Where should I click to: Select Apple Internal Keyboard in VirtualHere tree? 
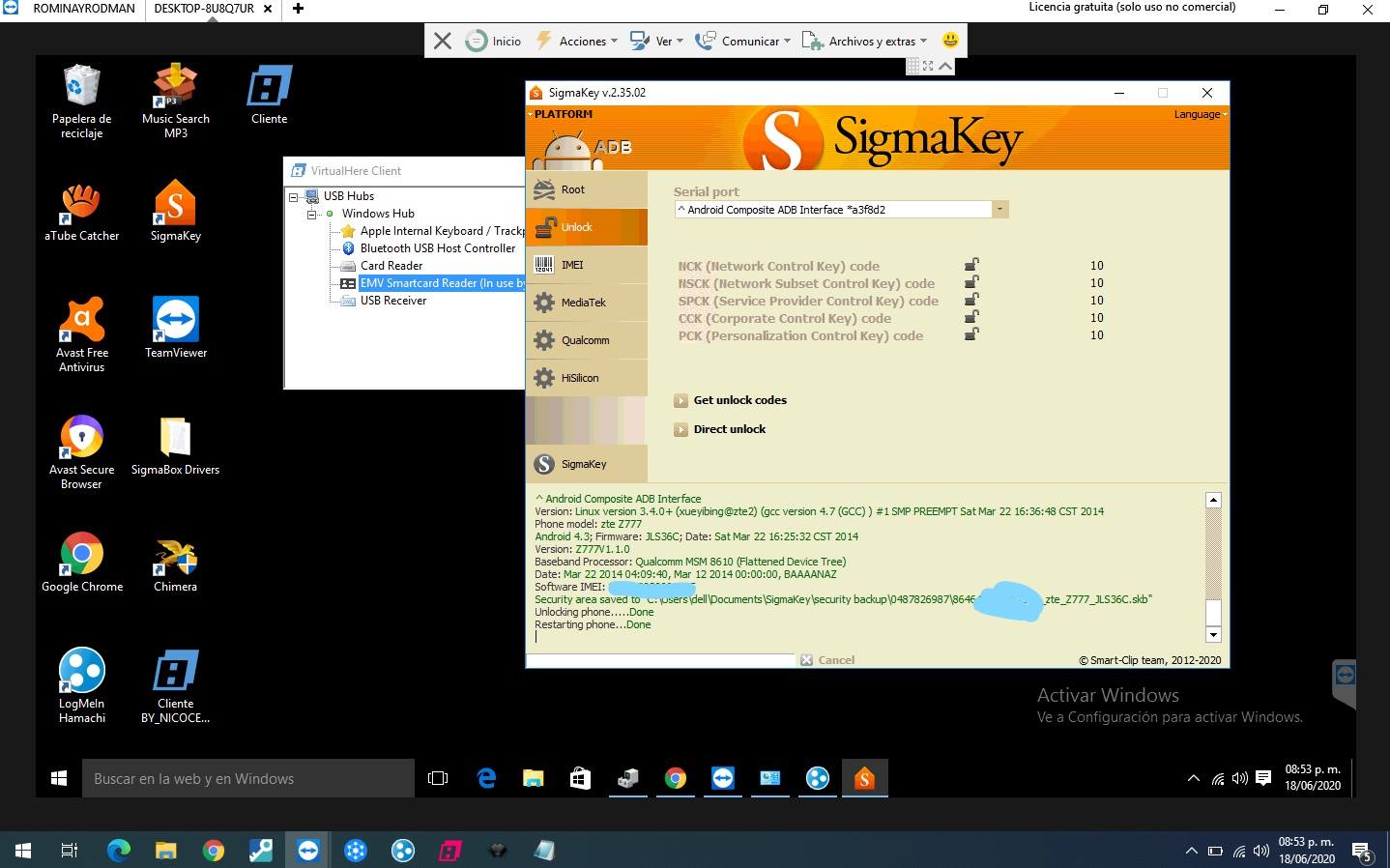click(441, 231)
